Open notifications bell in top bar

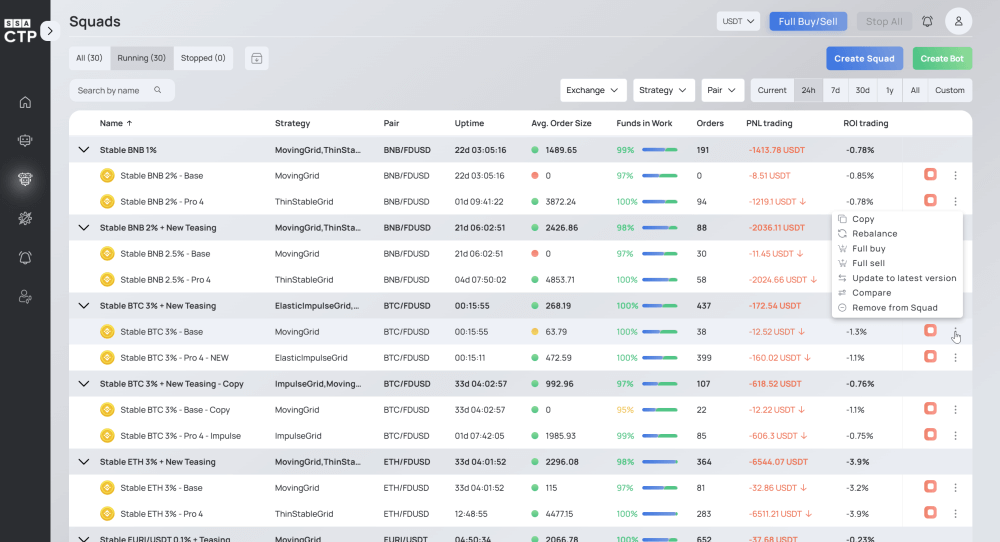tap(927, 21)
